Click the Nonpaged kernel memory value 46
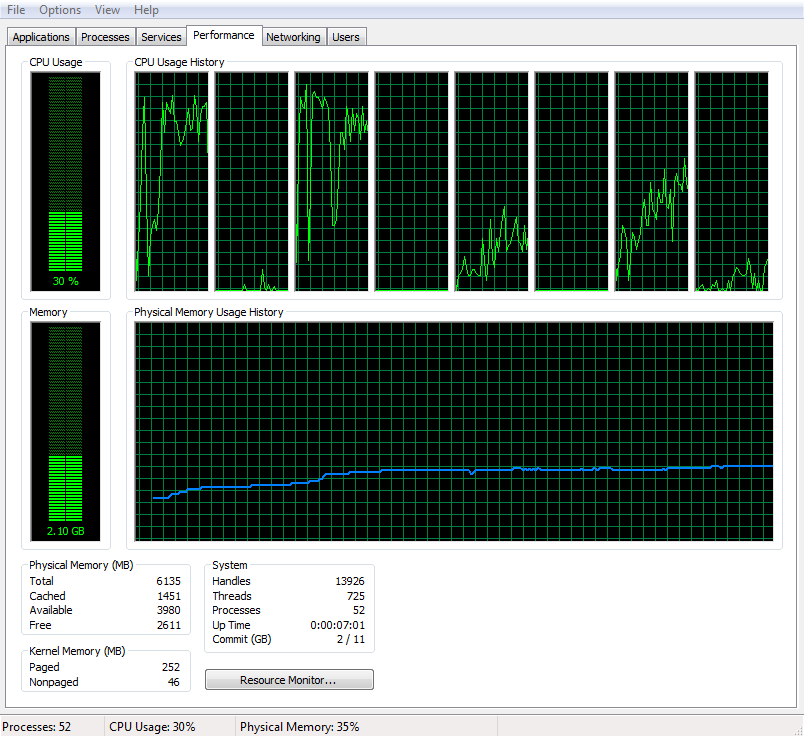 (174, 682)
